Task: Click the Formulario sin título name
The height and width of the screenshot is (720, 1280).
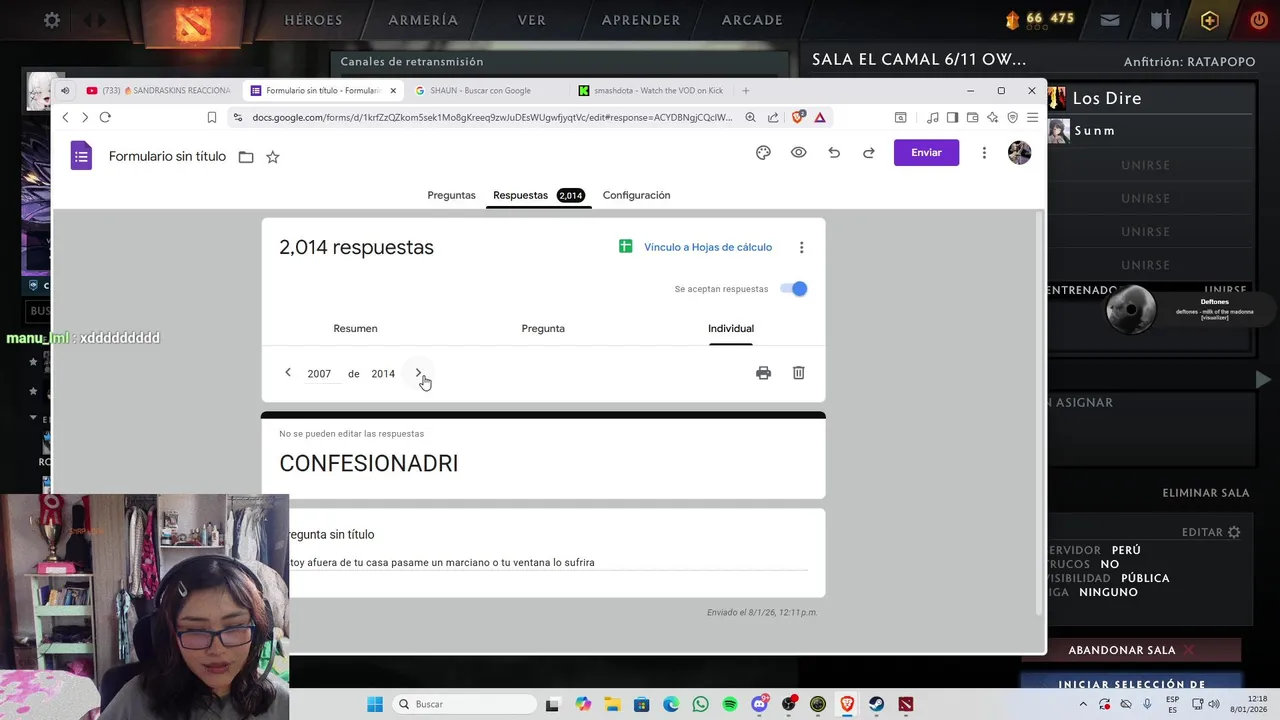Action: [167, 157]
